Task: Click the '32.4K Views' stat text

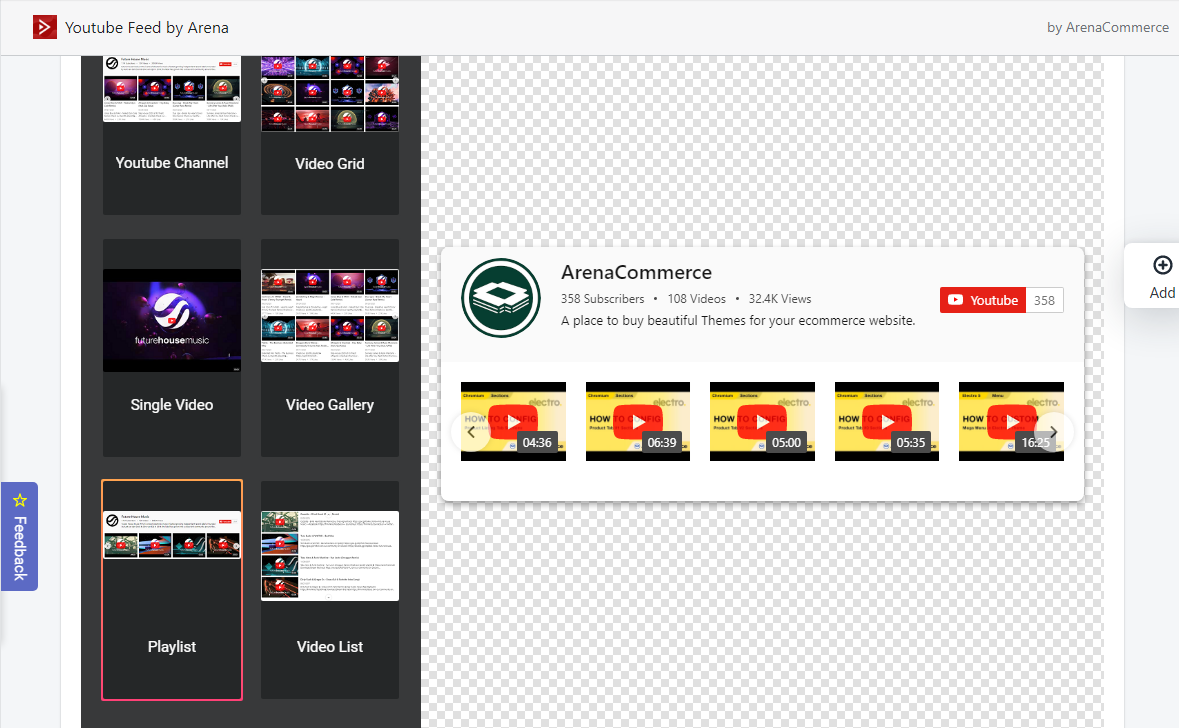Action: tap(780, 299)
